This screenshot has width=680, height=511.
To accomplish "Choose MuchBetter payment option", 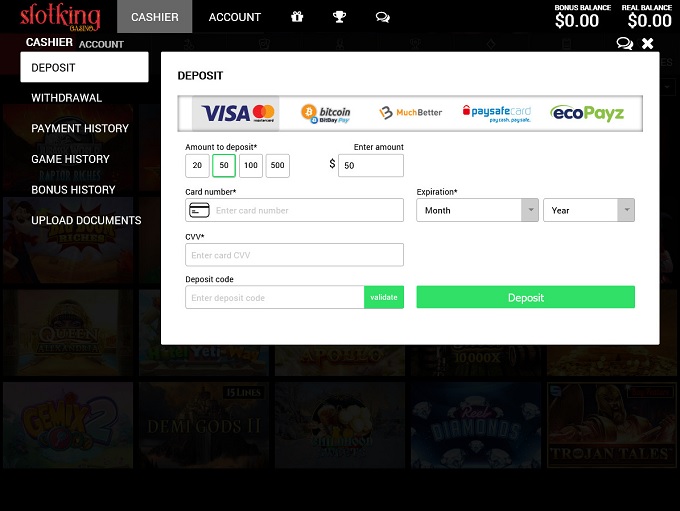I will (x=411, y=113).
